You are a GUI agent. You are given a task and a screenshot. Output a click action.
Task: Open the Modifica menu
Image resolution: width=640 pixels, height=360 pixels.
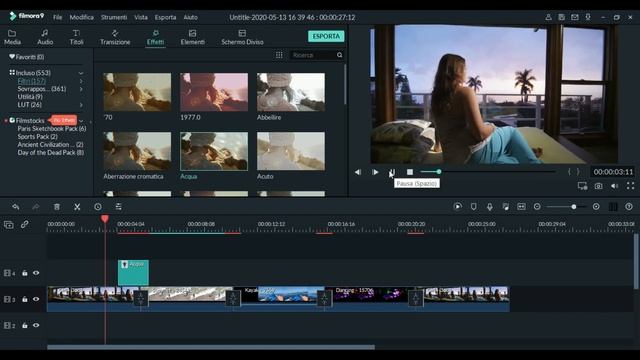[82, 17]
